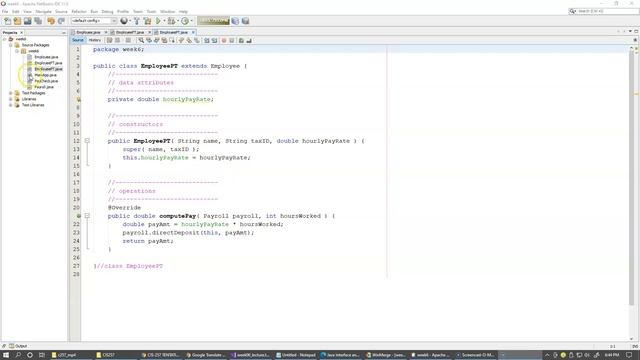The height and width of the screenshot is (360, 640).
Task: Open the Output window button at bottom
Action: coord(18,346)
